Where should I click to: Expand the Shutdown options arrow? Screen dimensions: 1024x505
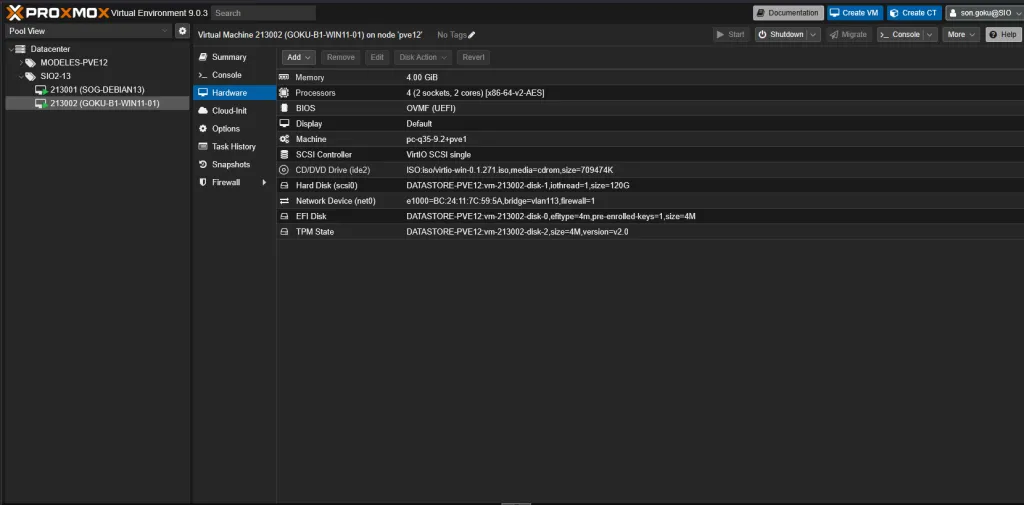click(813, 35)
